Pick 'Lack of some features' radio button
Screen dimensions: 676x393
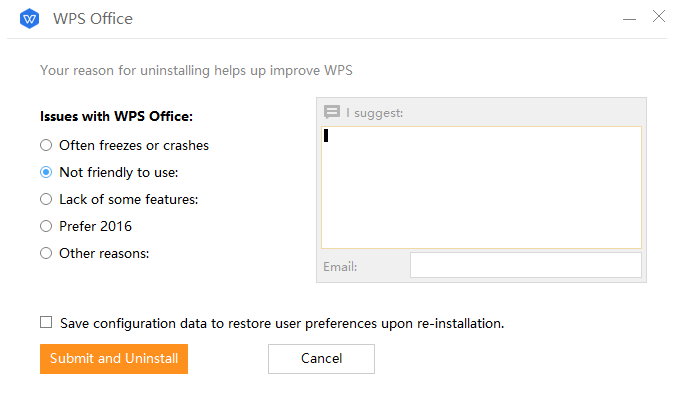pos(46,199)
